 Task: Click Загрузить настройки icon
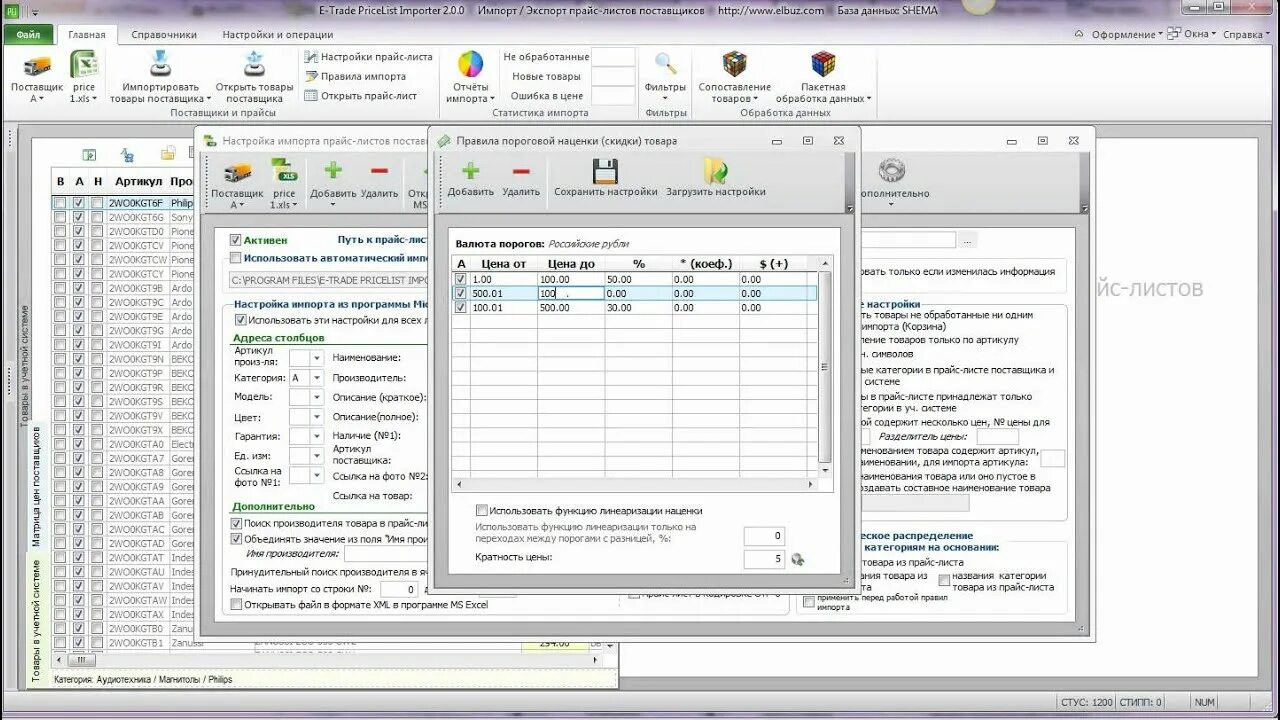coord(715,171)
